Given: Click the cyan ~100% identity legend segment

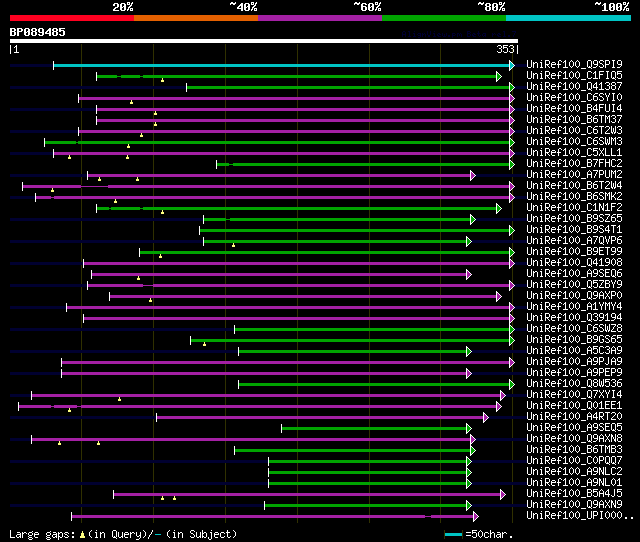Looking at the screenshot, I should click(x=569, y=18).
